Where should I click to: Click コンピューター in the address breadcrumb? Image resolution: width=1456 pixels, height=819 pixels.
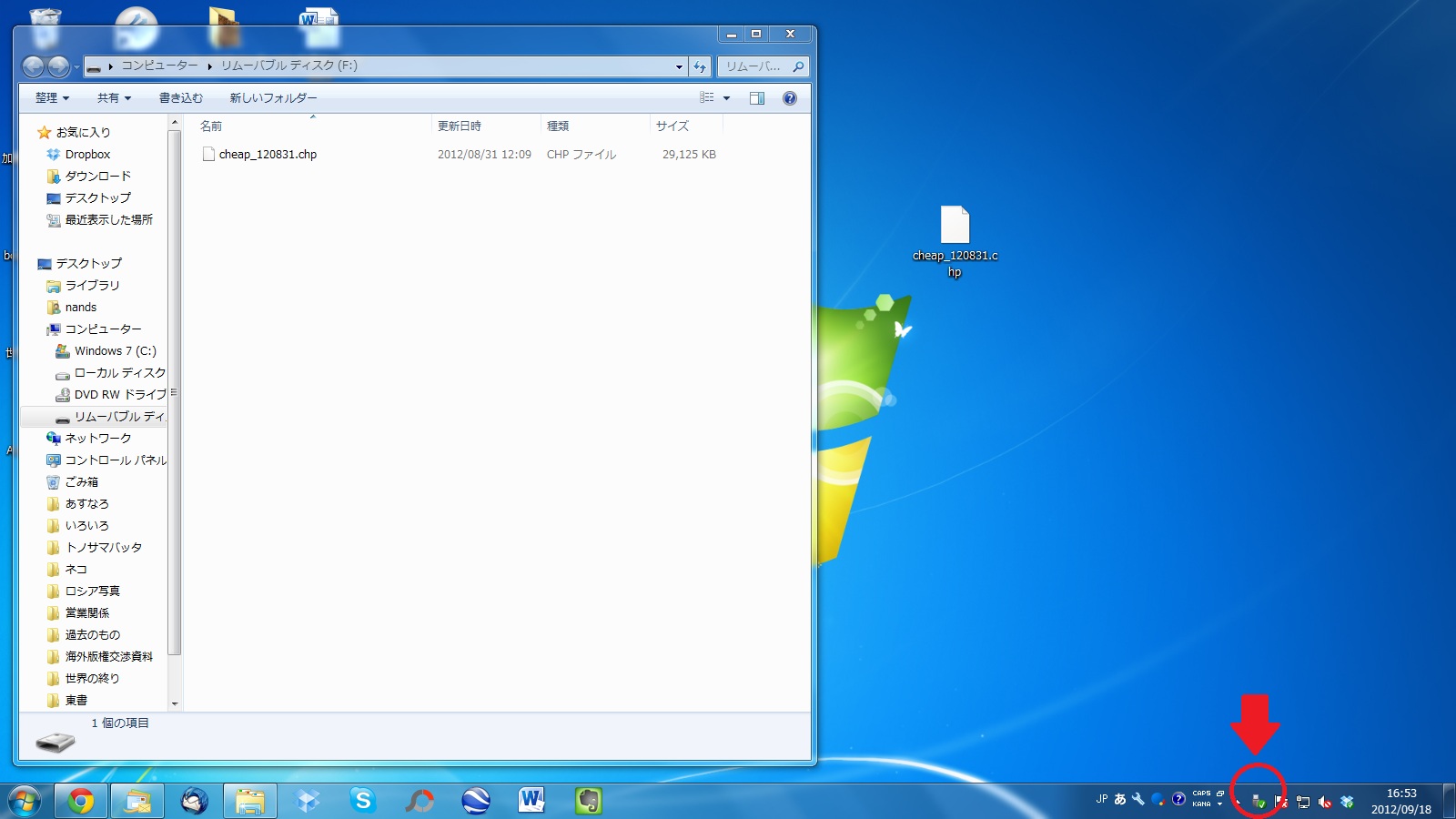[x=159, y=66]
